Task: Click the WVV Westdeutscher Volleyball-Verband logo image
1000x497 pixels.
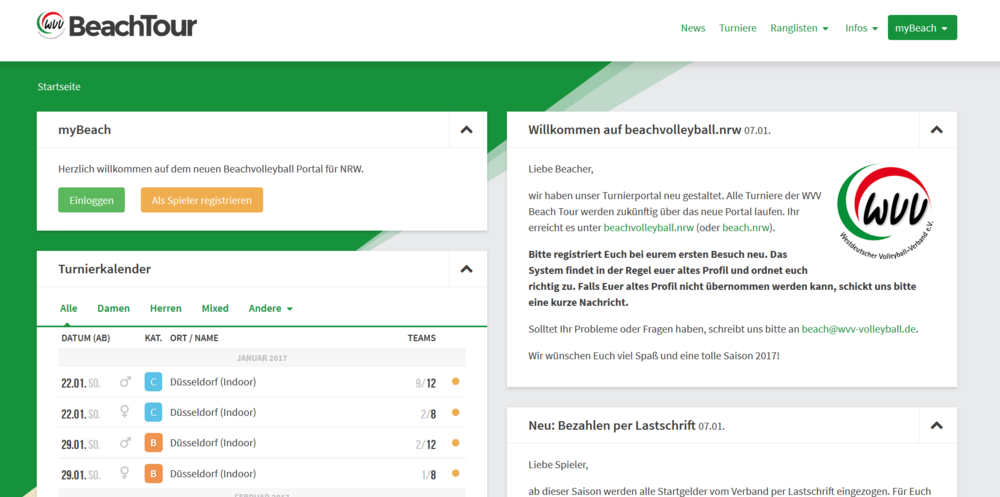Action: point(885,211)
